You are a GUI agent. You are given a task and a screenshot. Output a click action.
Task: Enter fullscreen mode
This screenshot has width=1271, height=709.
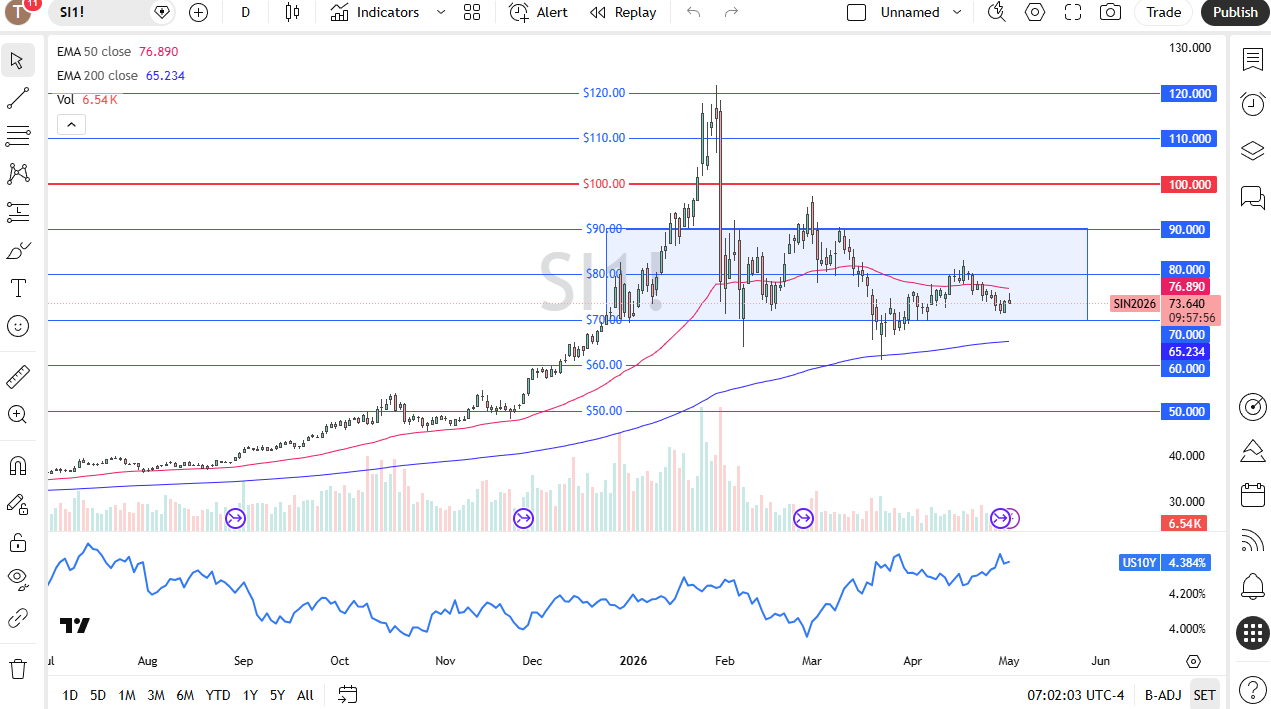1072,12
